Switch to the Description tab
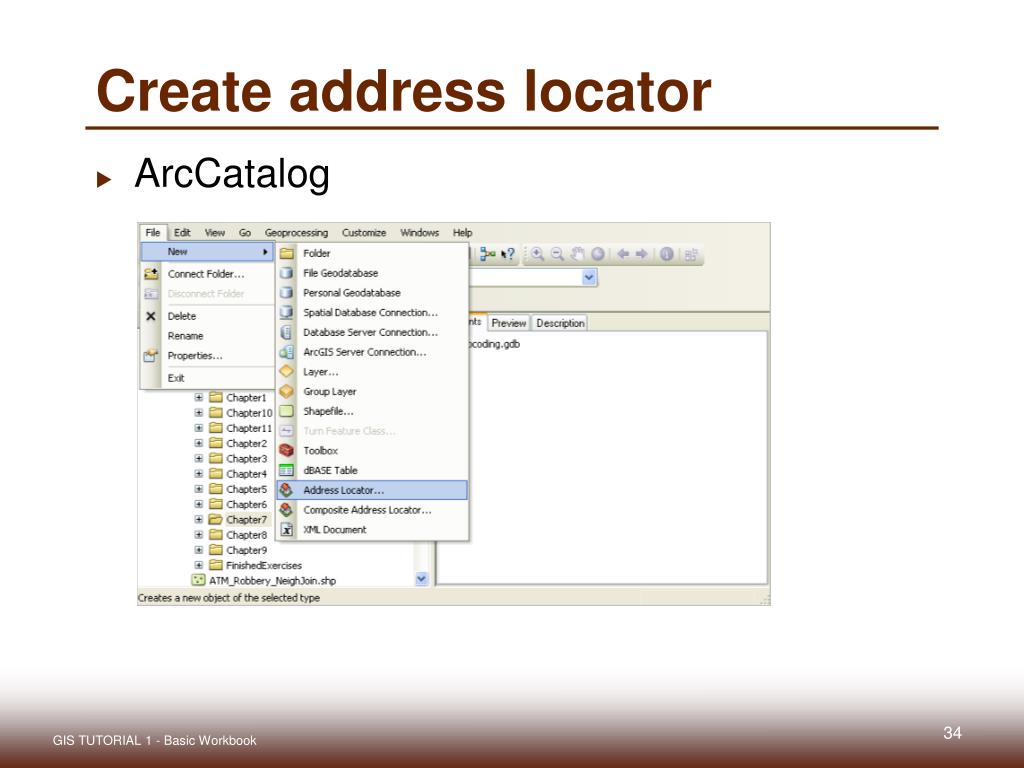Image resolution: width=1024 pixels, height=768 pixels. [x=560, y=323]
